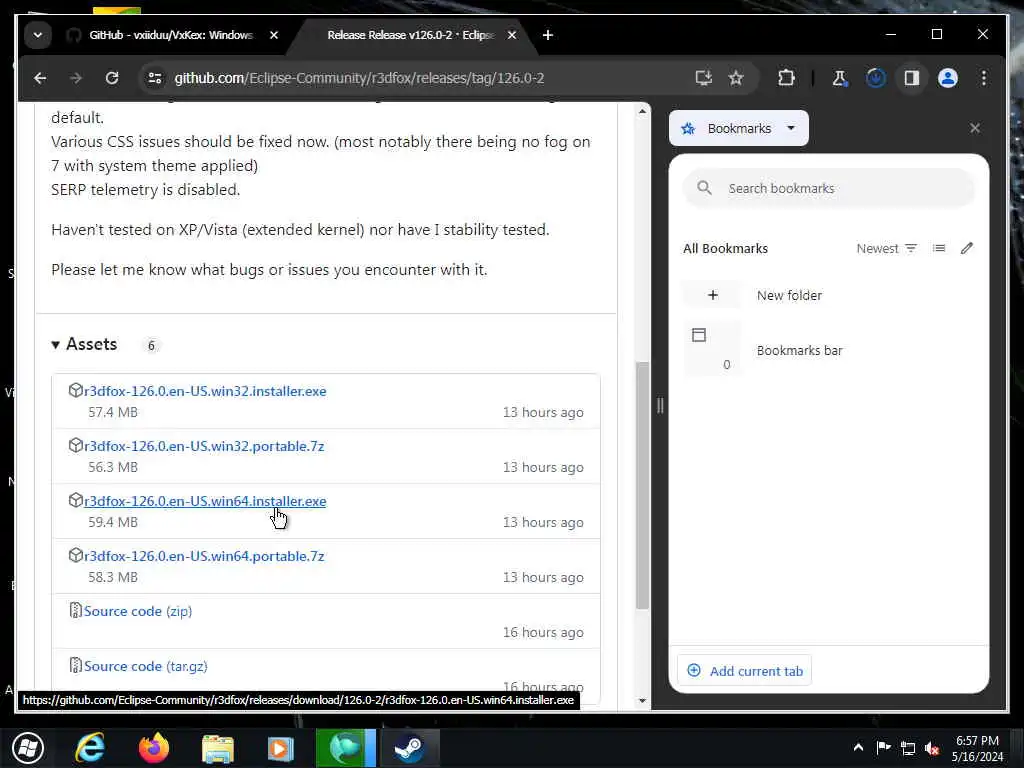Open File Explorer from taskbar
Viewport: 1024px width, 768px height.
tap(217, 748)
